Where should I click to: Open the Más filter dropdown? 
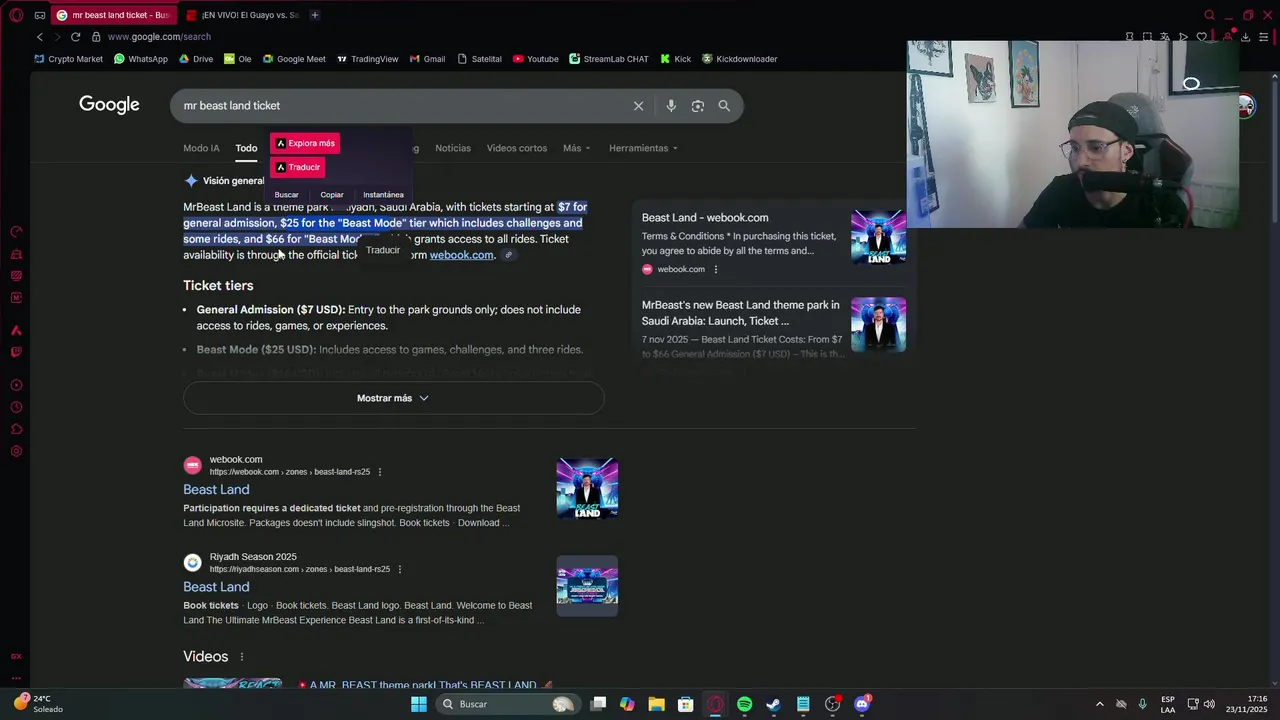coord(576,148)
